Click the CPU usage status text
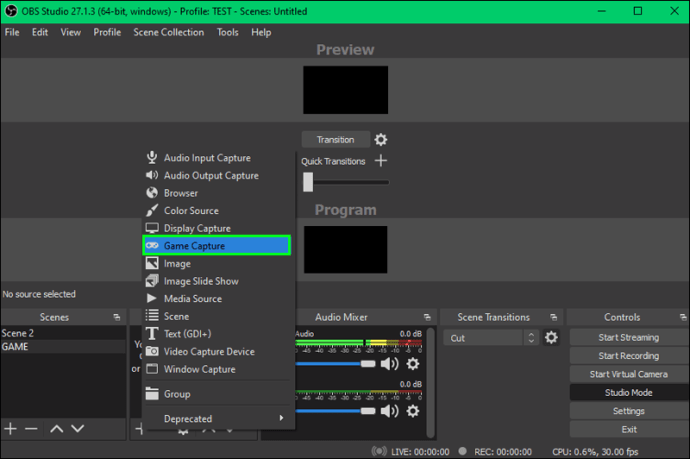The width and height of the screenshot is (690, 459). (595, 452)
